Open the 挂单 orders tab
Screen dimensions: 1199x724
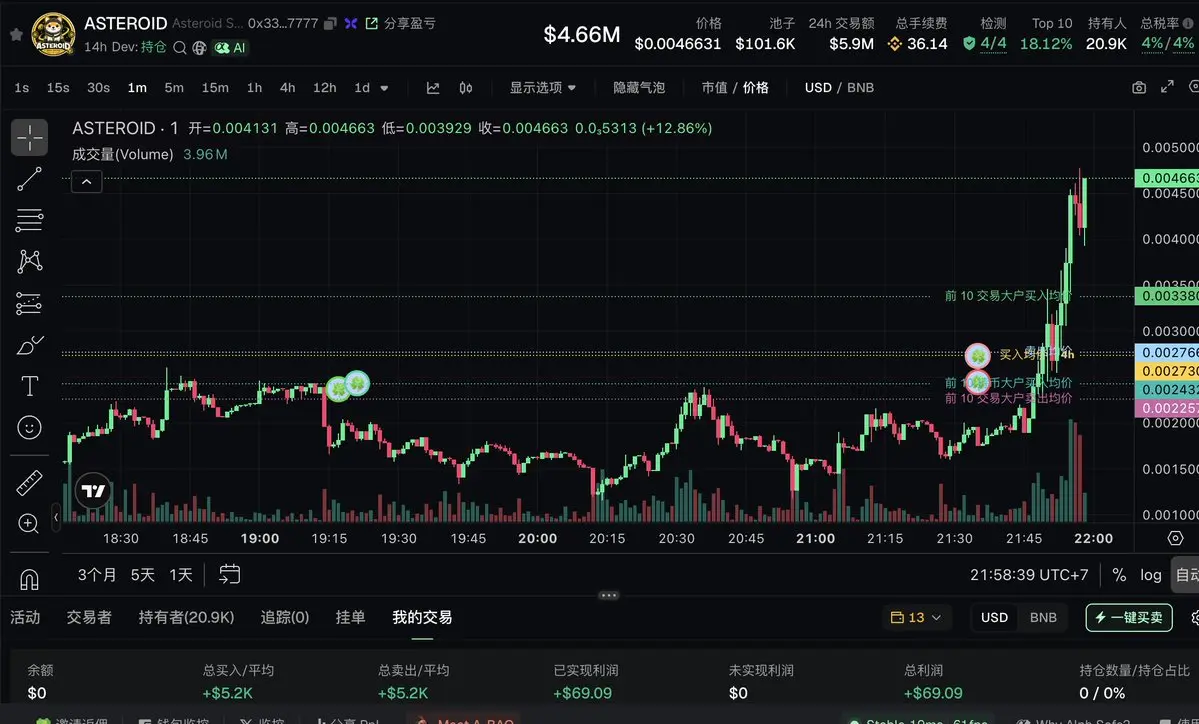[350, 617]
